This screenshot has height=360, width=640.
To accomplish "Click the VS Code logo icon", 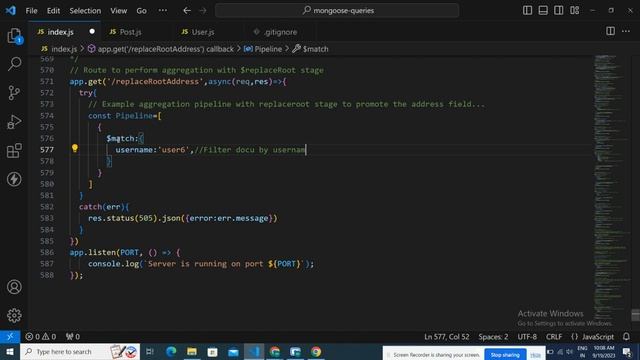I will click(11, 11).
